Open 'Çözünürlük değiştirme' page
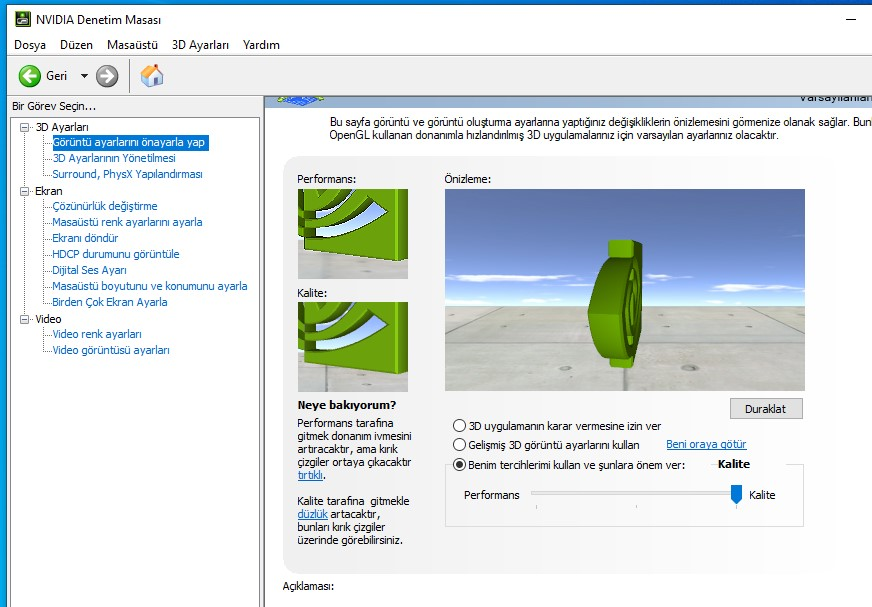 [x=105, y=206]
